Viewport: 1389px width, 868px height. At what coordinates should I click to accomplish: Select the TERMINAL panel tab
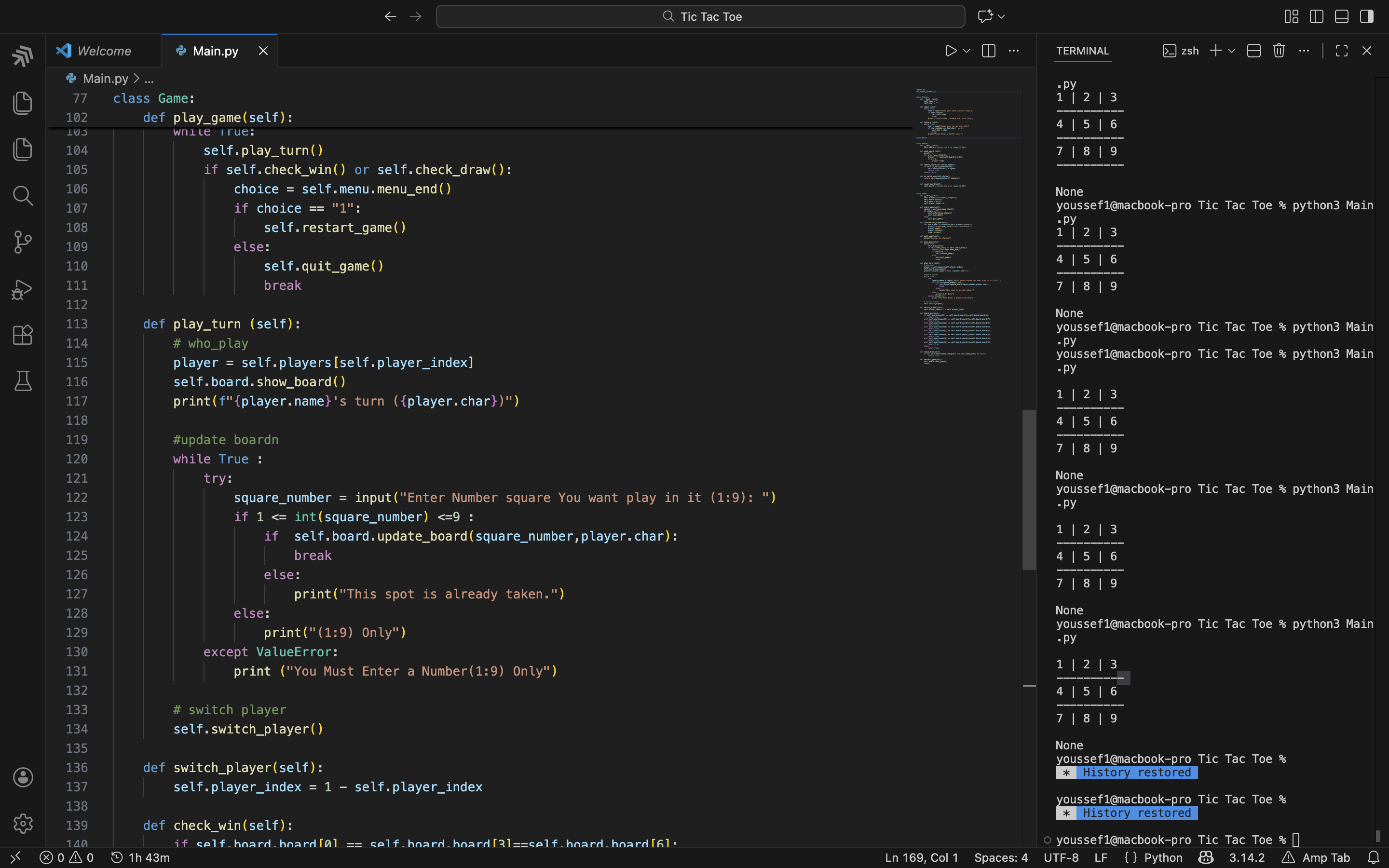(1082, 51)
